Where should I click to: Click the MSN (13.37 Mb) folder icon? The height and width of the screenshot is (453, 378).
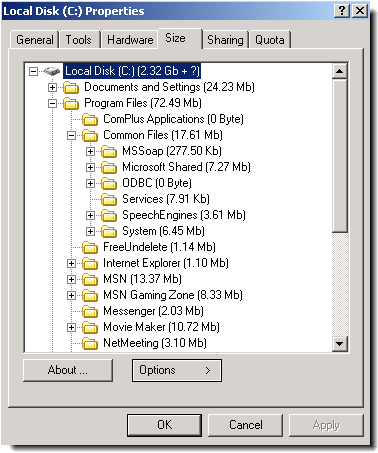pos(90,280)
